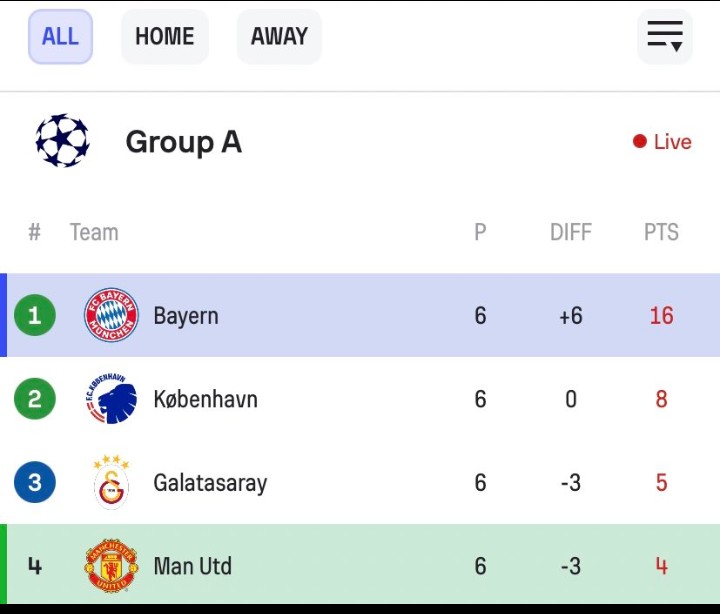Click the Galatasaray club crest
This screenshot has width=720, height=614.
pos(111,483)
